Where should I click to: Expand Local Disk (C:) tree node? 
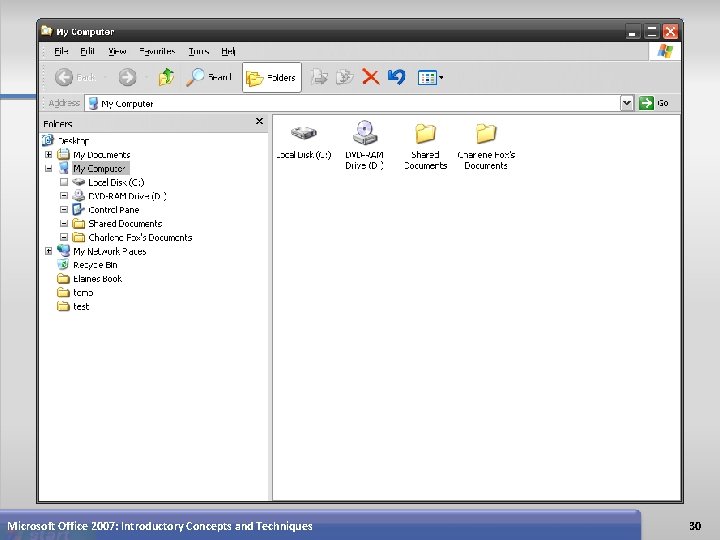point(64,182)
